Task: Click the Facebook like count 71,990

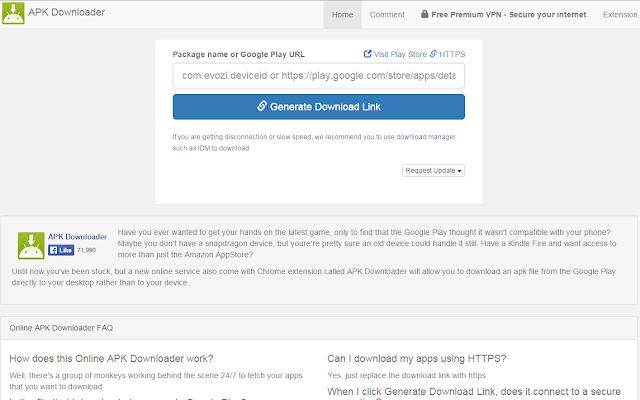Action: [x=86, y=250]
